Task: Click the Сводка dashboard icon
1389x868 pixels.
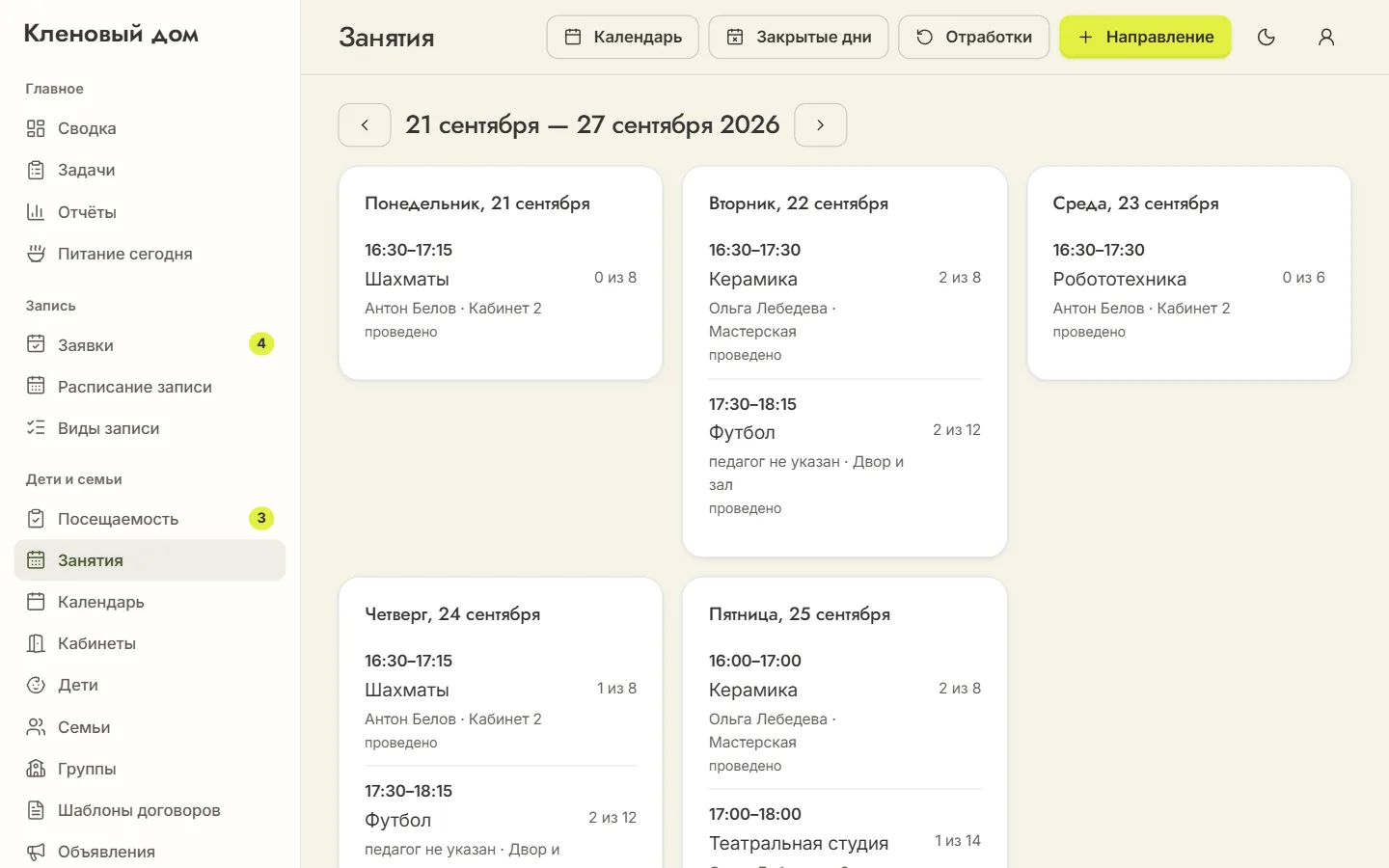Action: (x=36, y=128)
